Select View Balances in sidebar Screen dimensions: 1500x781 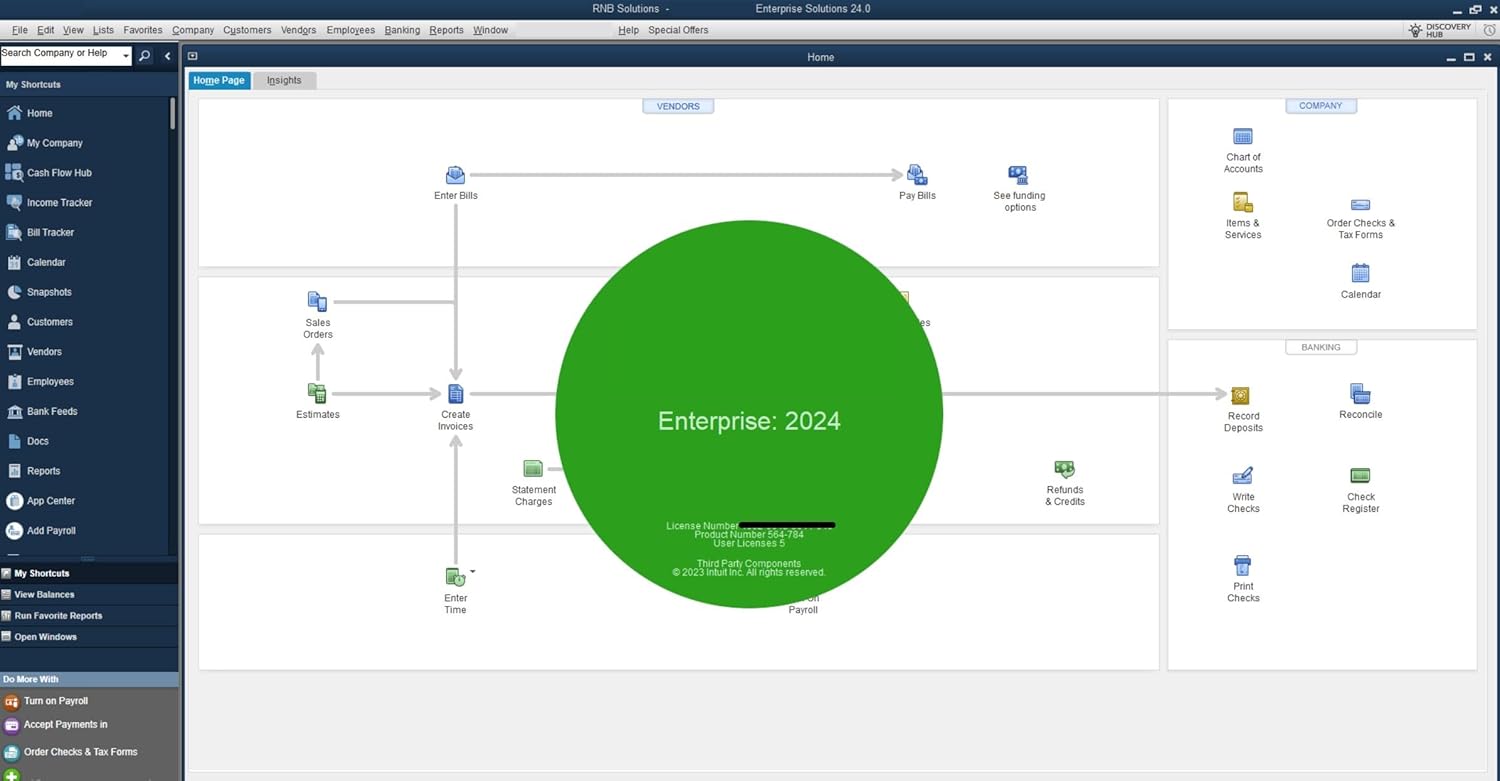[44, 594]
